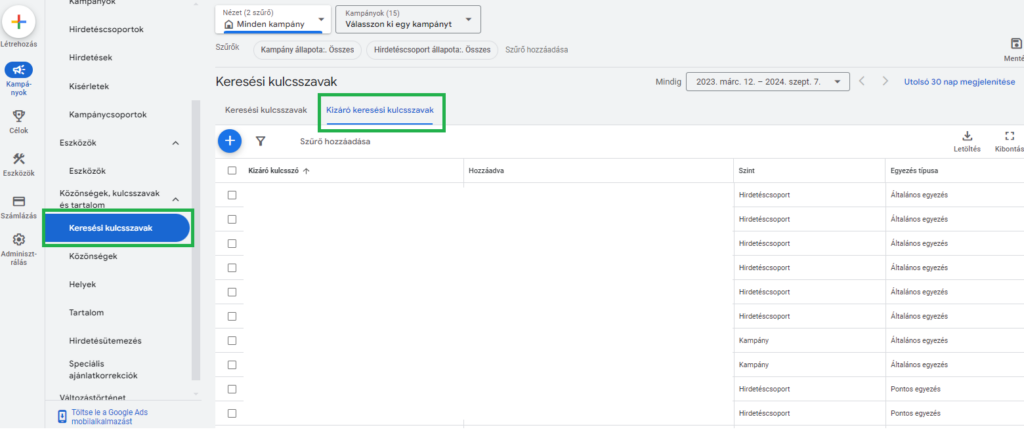The width and height of the screenshot is (1024, 438).
Task: Open the date range dropdown
Action: pos(768,82)
